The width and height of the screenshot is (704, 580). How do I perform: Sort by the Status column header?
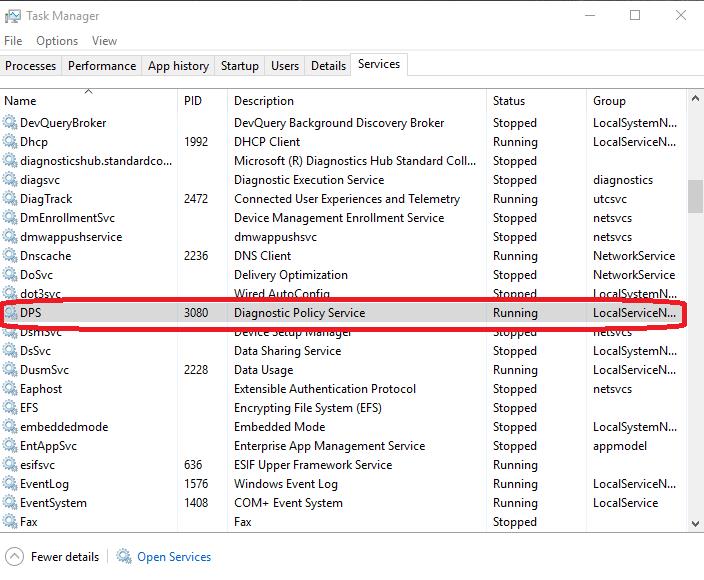537,101
